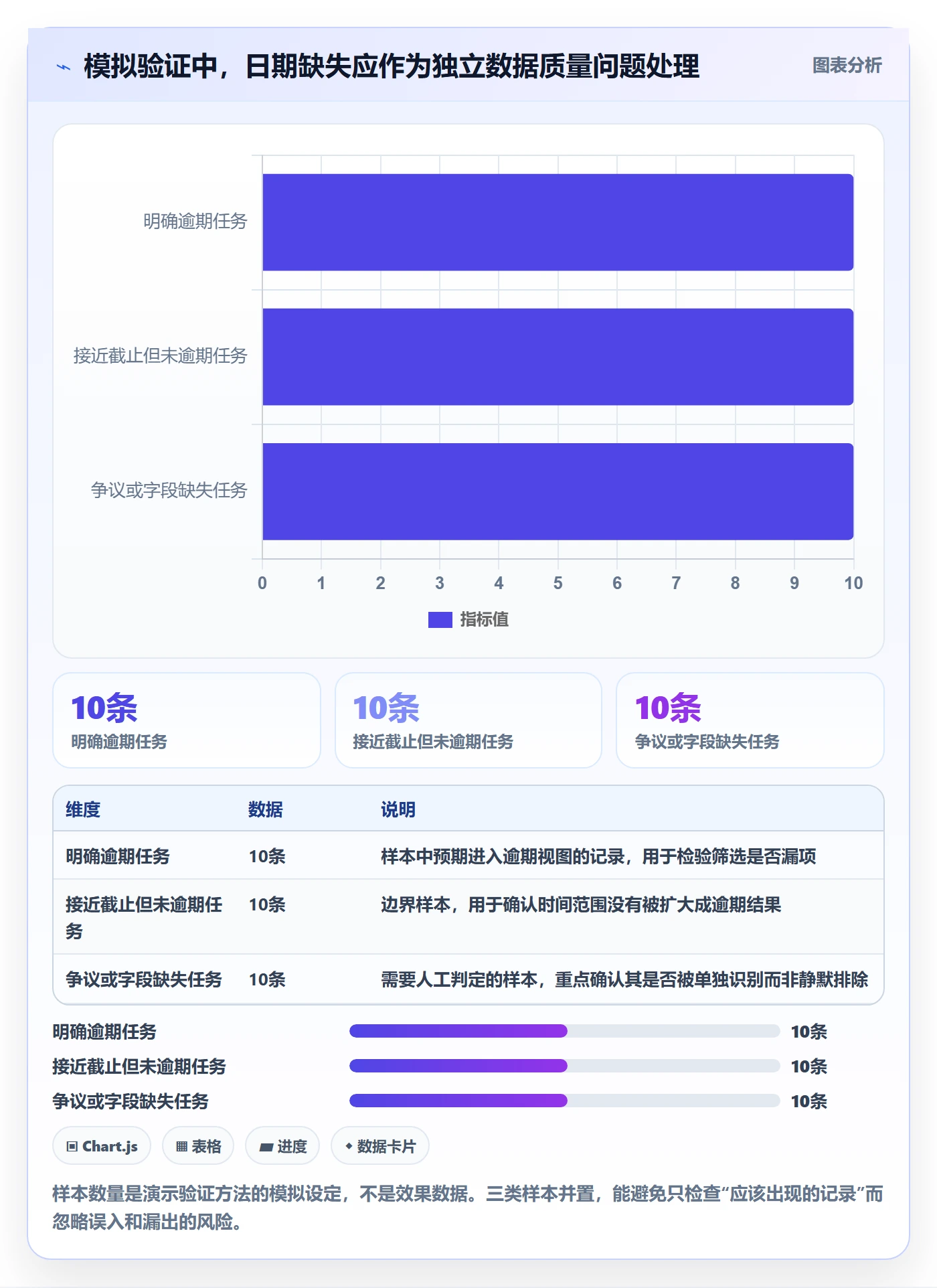The height and width of the screenshot is (1288, 937).
Task: Click 10条 value beside 接近截止但未逾期任务 progress bar
Action: click(809, 1066)
